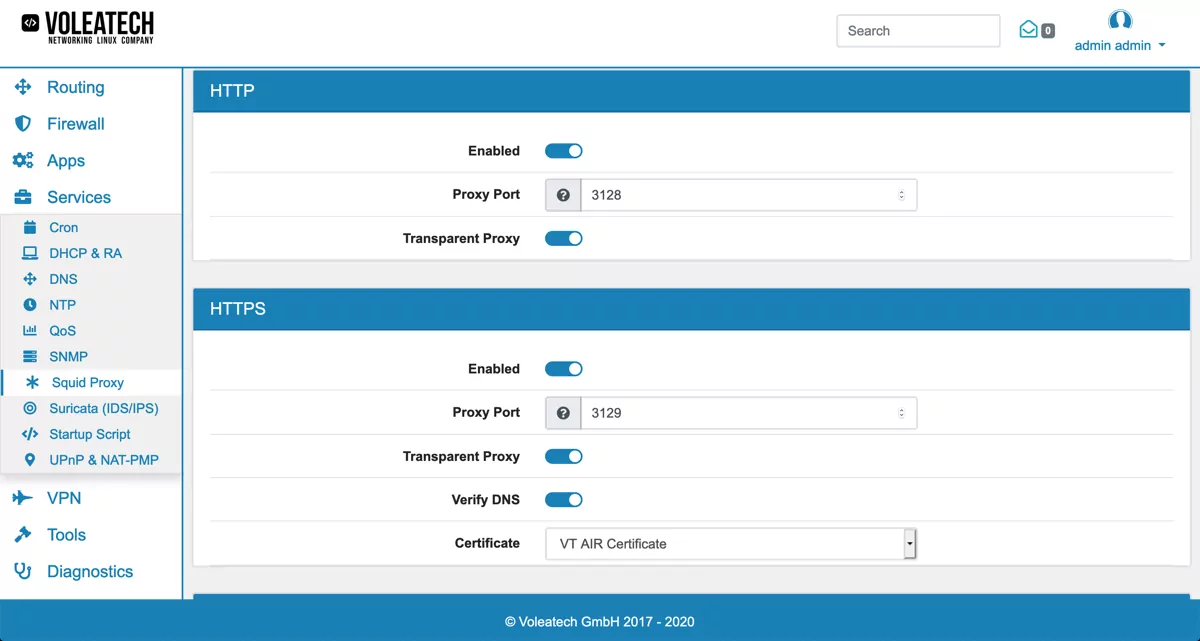Image resolution: width=1200 pixels, height=641 pixels.
Task: Open the VPN airplane icon
Action: tap(22, 497)
